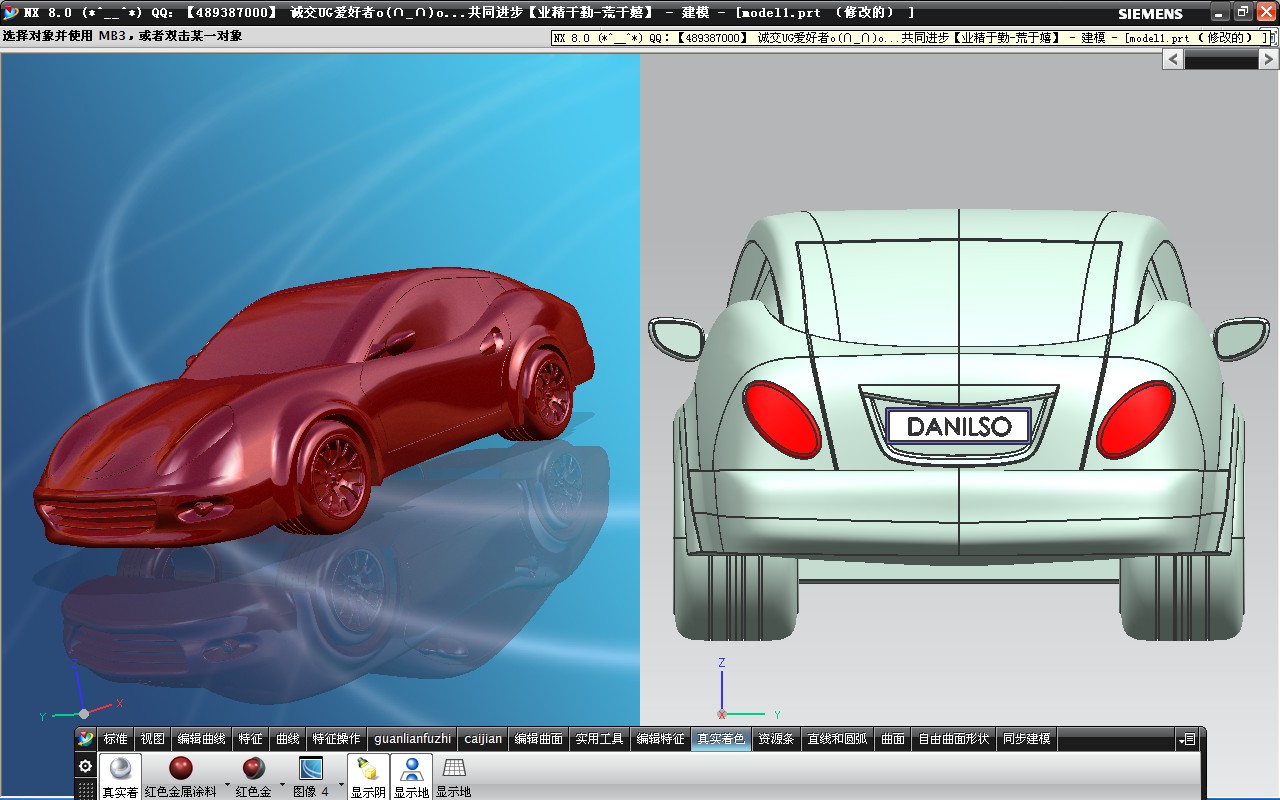Image resolution: width=1280 pixels, height=800 pixels.
Task: Switch to 曲面 tab
Action: (893, 739)
